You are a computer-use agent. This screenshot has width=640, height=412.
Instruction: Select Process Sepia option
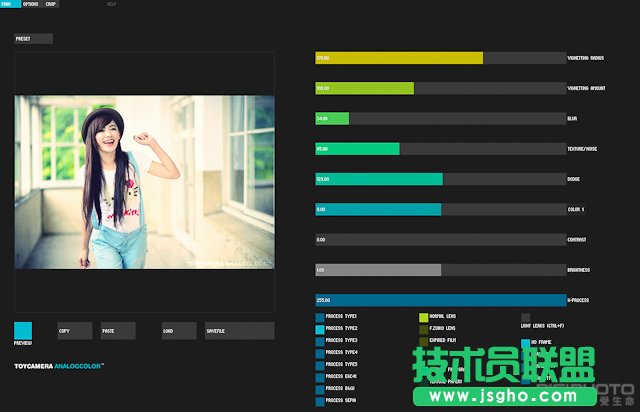[320, 401]
